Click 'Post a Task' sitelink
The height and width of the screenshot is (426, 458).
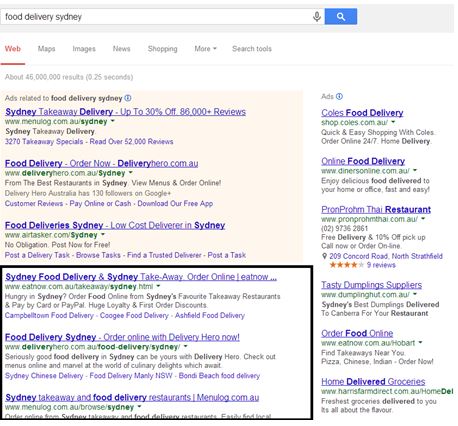[x=227, y=255]
